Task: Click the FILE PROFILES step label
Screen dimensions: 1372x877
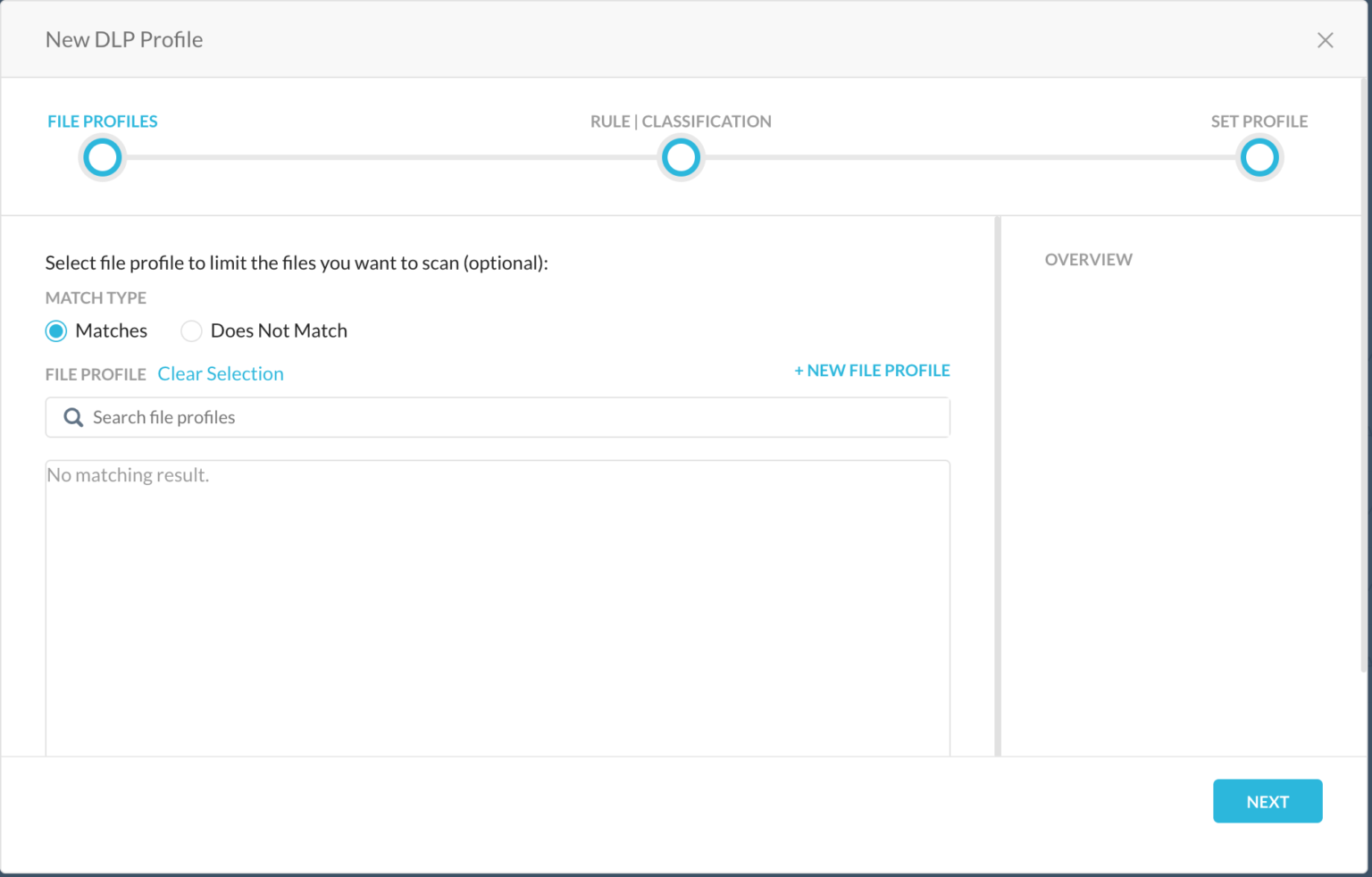Action: [x=102, y=121]
